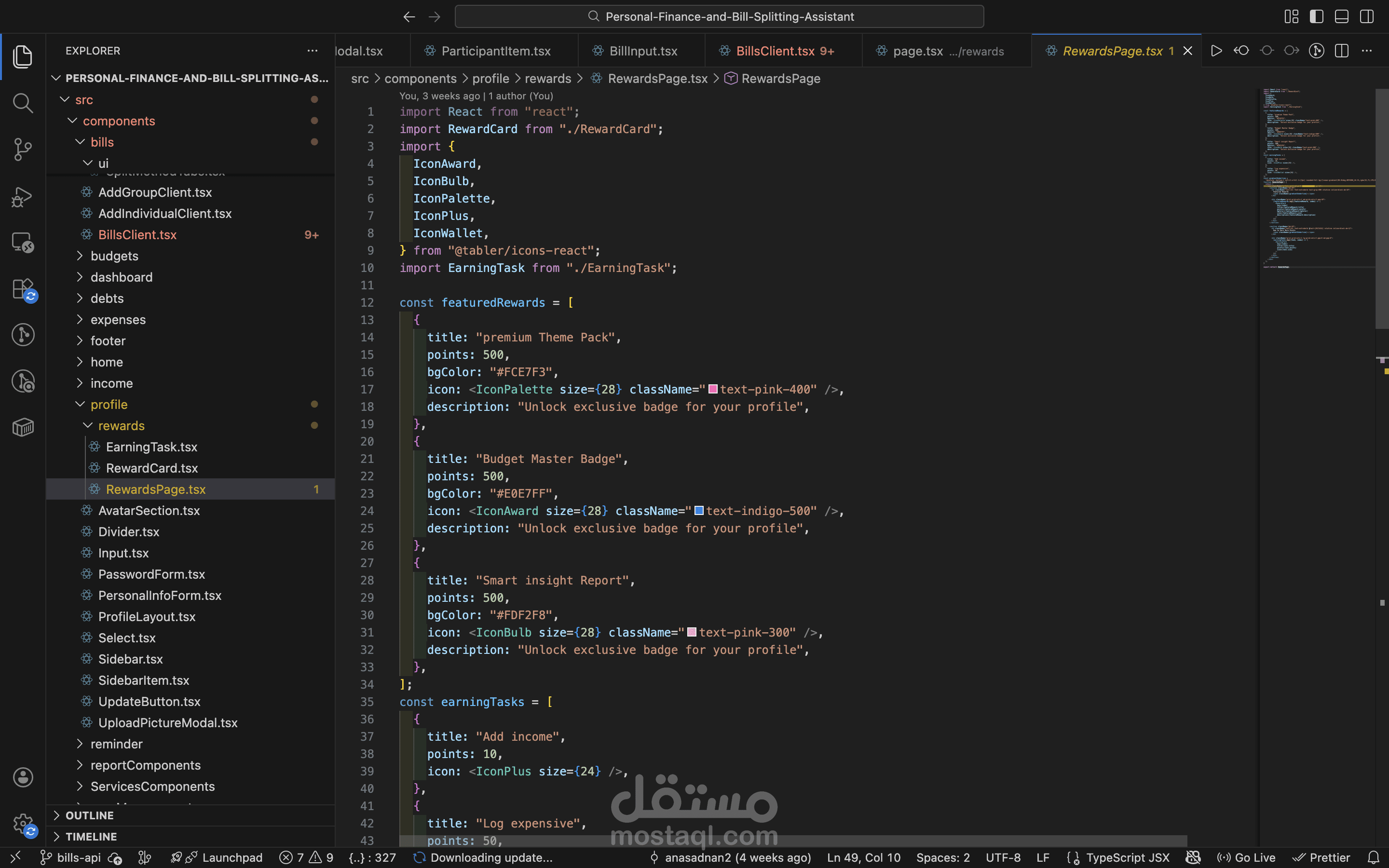Viewport: 1389px width, 868px height.
Task: Open Run and Debug view
Action: click(22, 196)
